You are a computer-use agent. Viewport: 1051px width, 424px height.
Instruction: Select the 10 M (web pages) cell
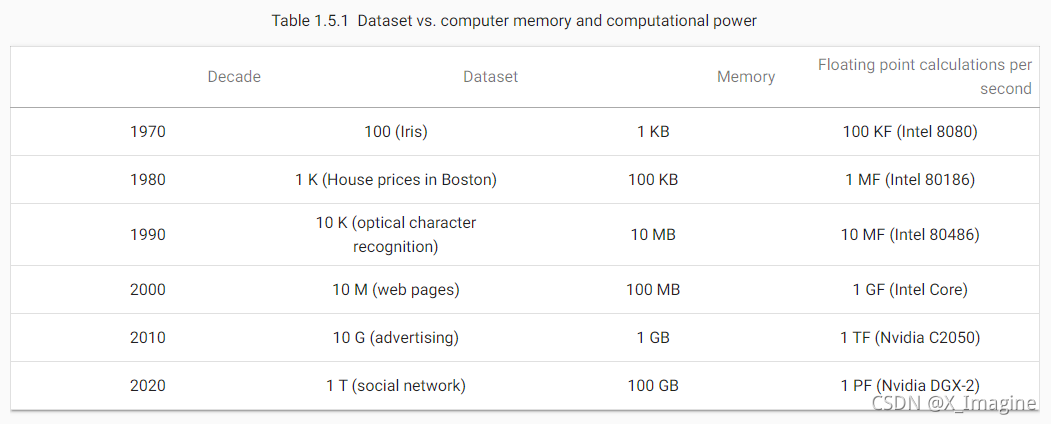(396, 290)
